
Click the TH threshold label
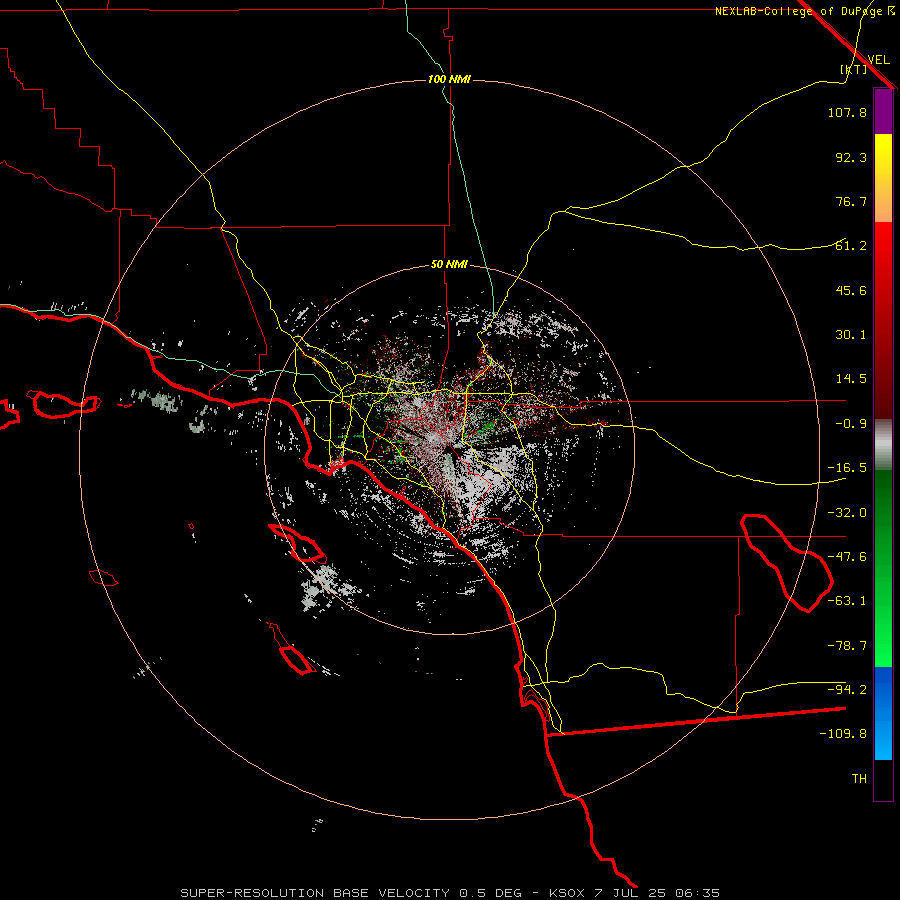(x=859, y=779)
